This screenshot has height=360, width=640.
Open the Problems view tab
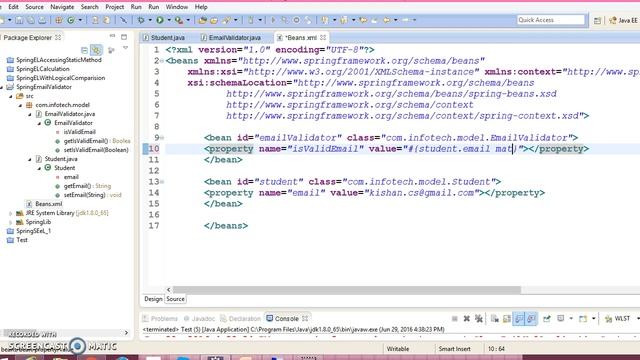point(160,319)
